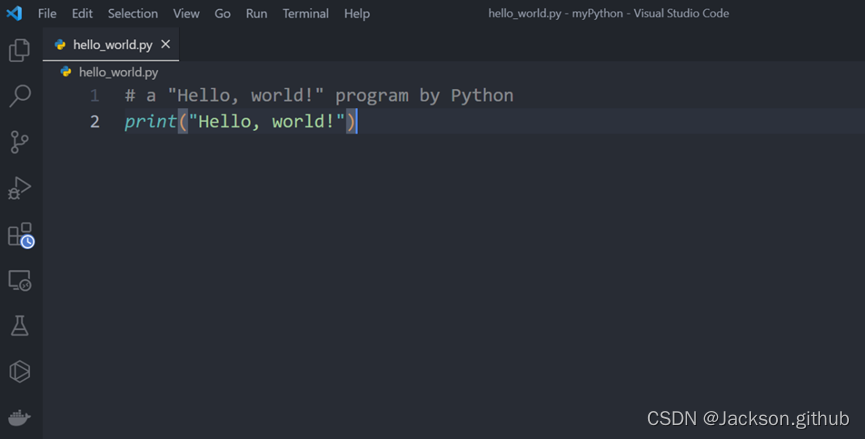Open the Remote Explorer view

(x=20, y=281)
